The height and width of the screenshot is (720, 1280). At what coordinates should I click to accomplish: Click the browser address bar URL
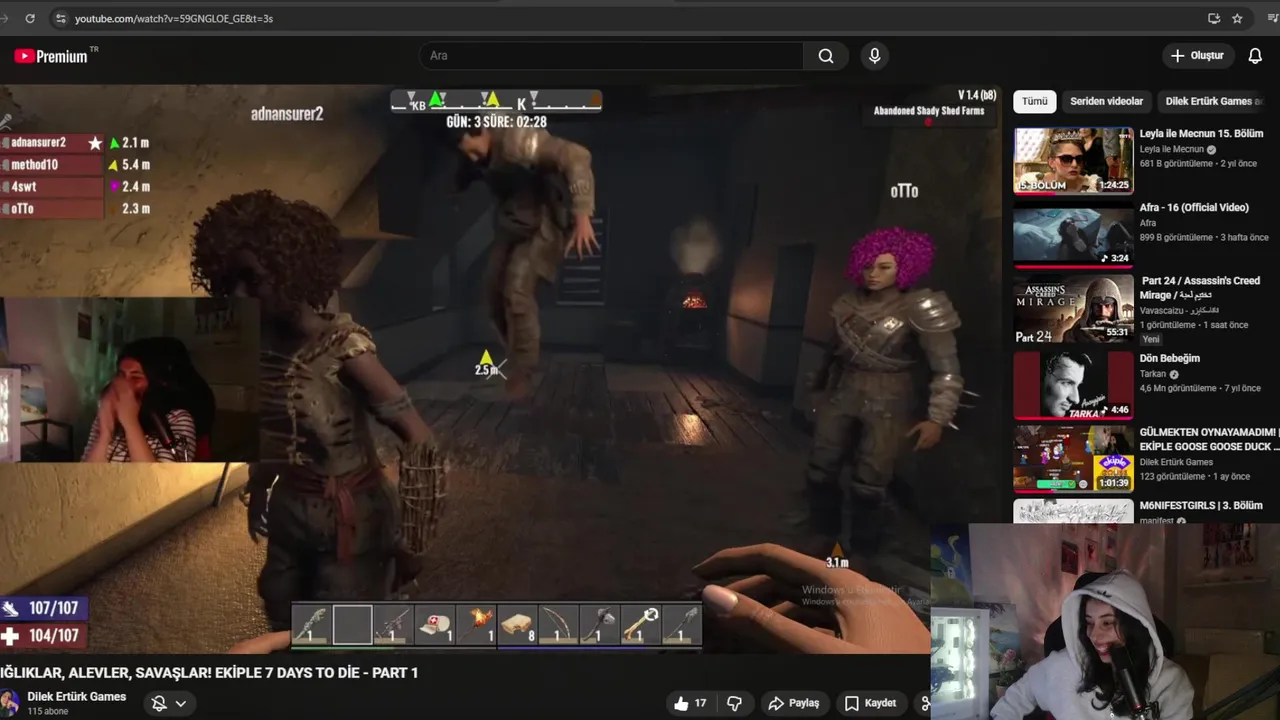click(174, 18)
